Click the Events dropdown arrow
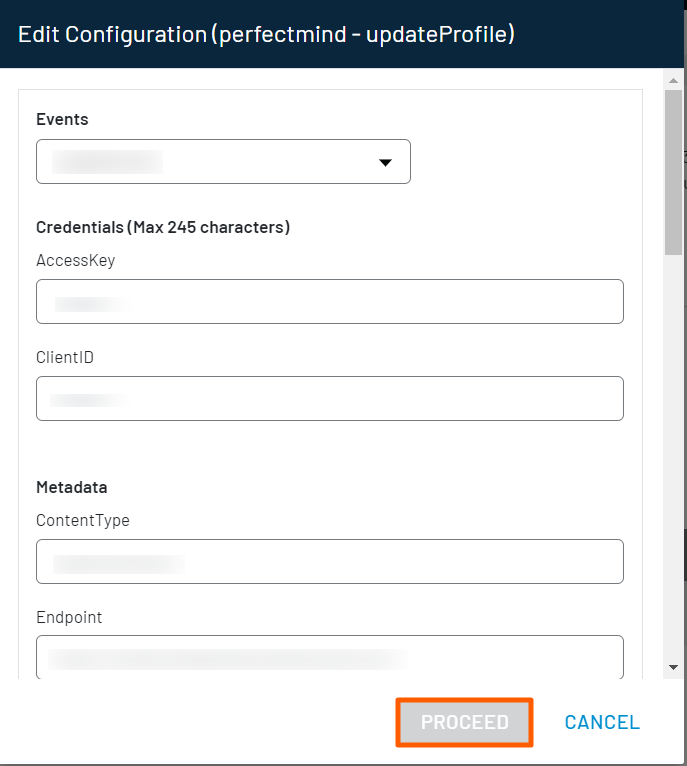The width and height of the screenshot is (687, 766). coord(385,163)
